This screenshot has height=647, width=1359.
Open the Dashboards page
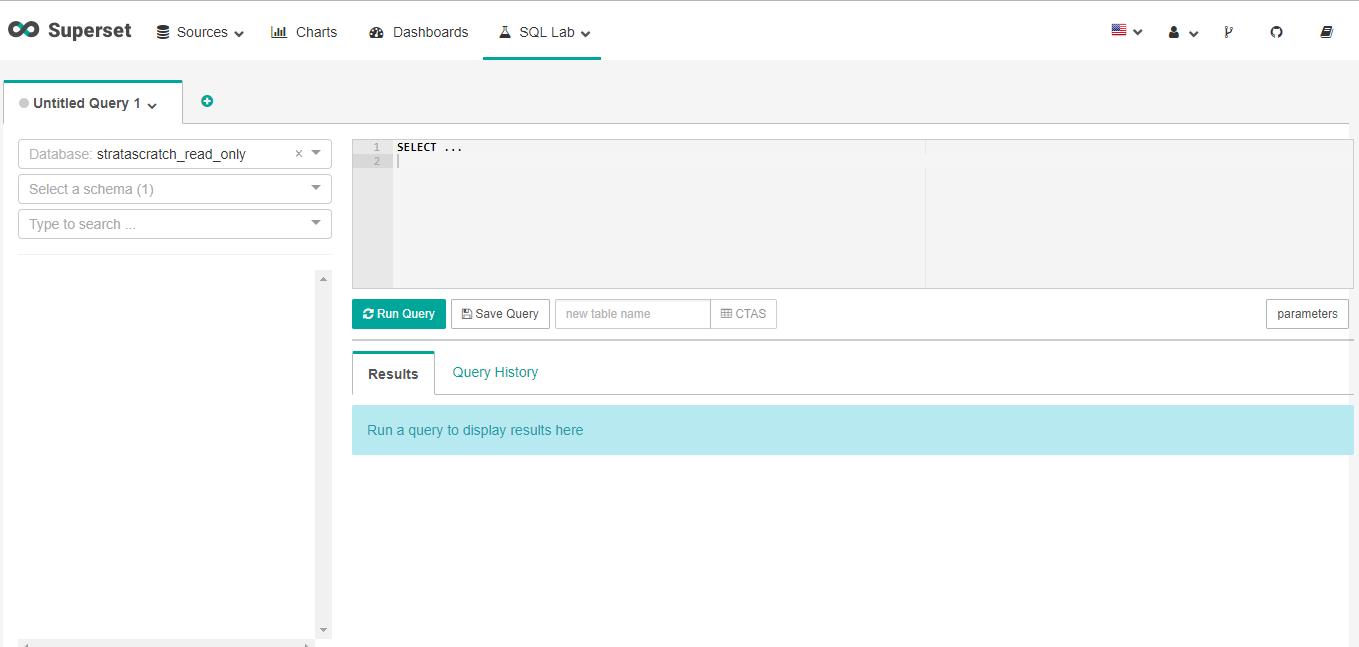pos(418,32)
